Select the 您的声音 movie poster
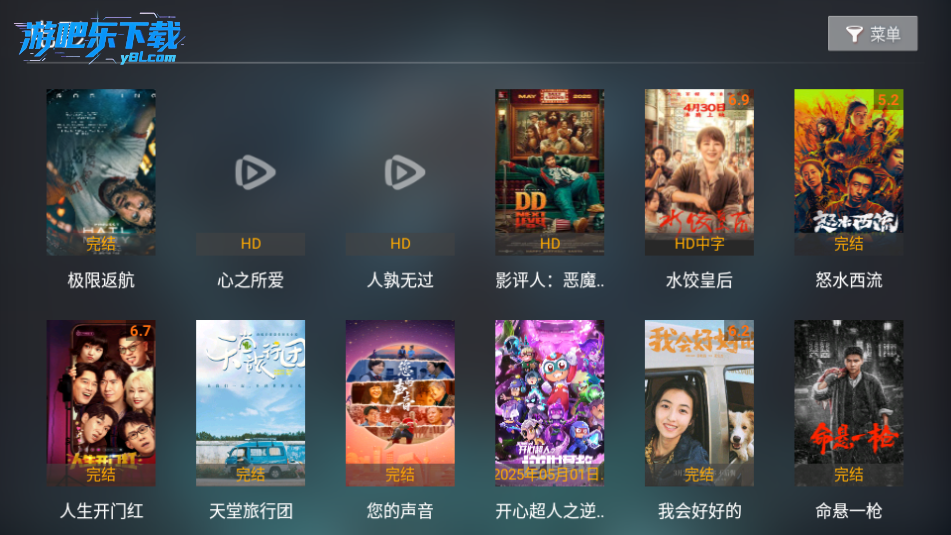The height and width of the screenshot is (535, 951). 400,403
